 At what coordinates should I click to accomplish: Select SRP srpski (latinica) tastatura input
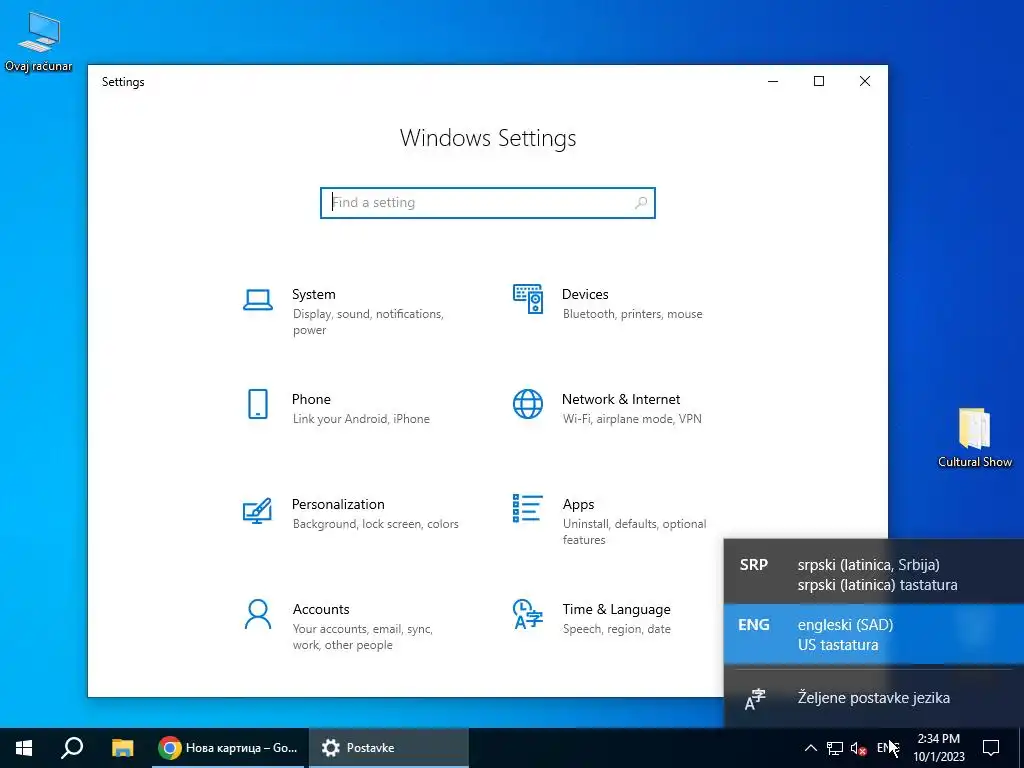coord(874,575)
